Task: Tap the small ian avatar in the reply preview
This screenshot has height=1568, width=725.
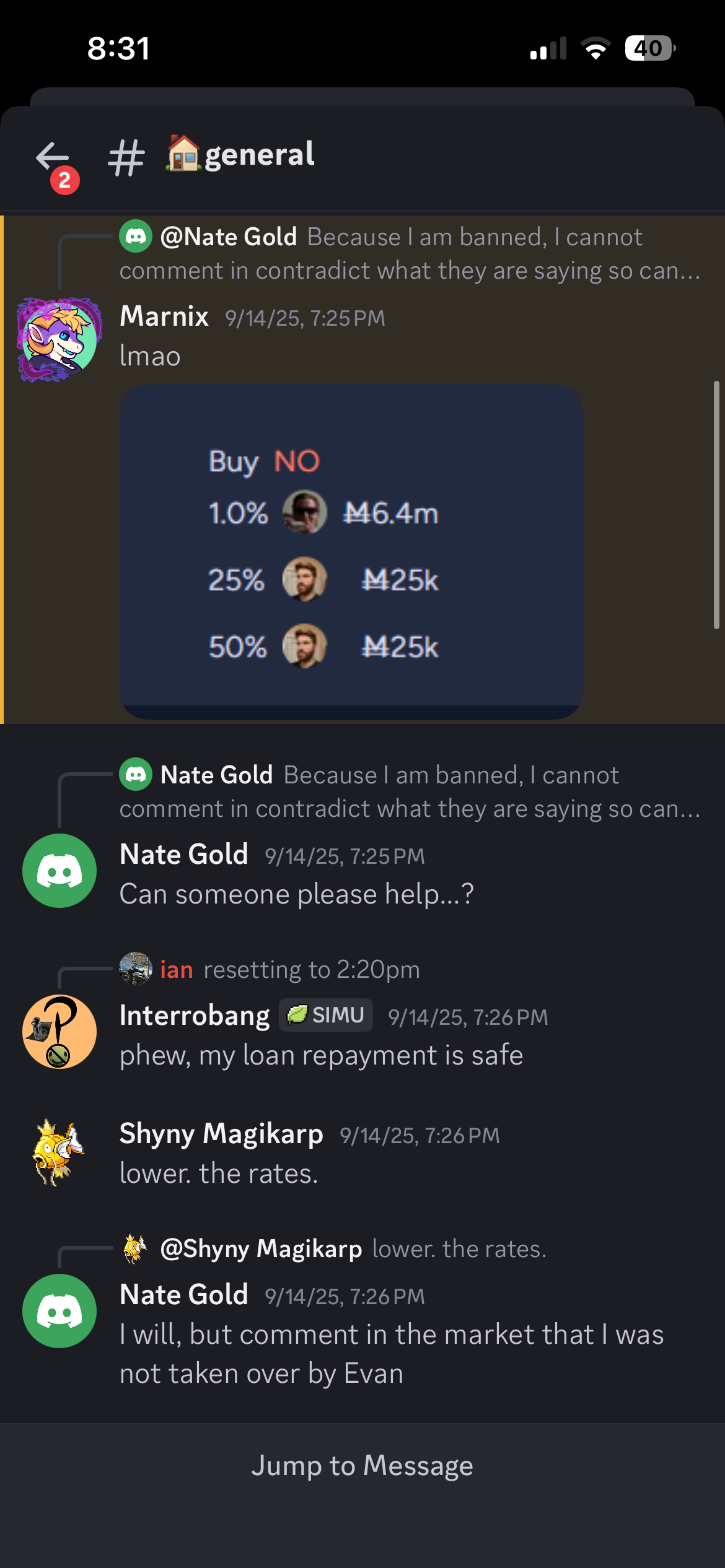Action: click(136, 969)
